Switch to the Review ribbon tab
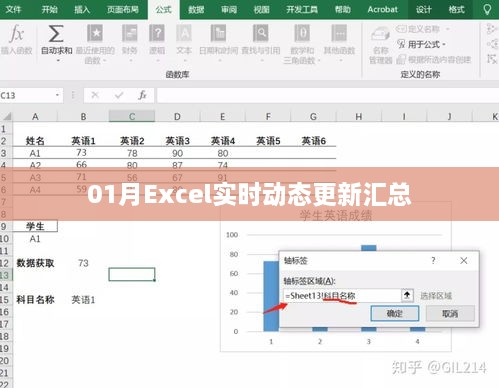Screen dimensions: 499x388 pos(229,9)
